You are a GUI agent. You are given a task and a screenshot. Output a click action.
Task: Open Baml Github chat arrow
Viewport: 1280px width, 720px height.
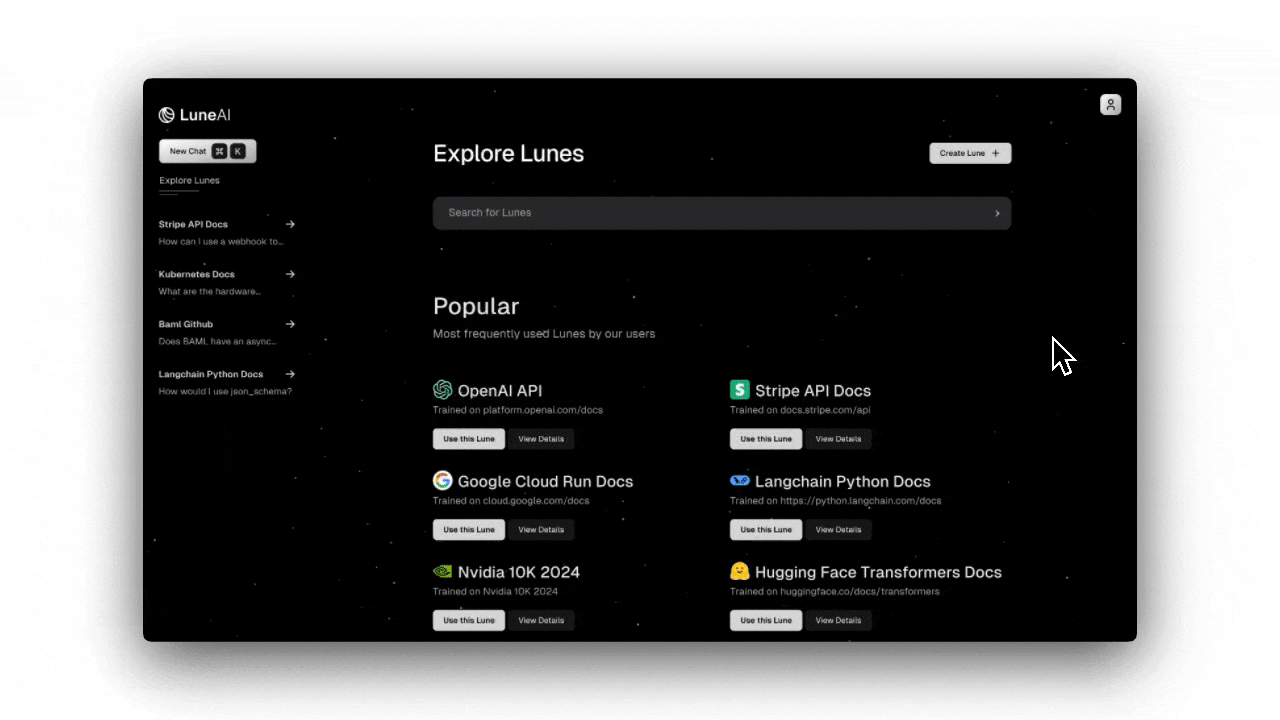(x=290, y=324)
